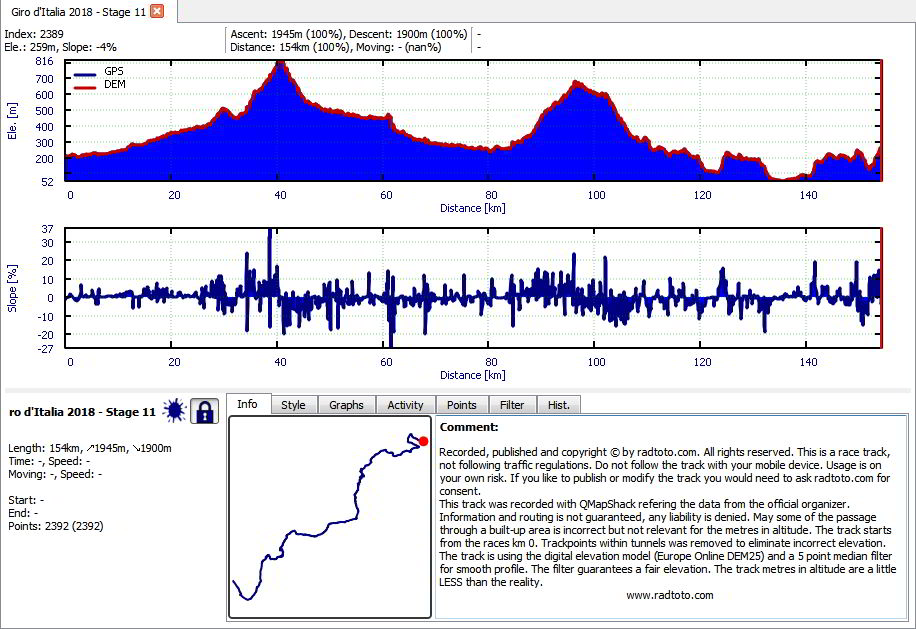Open the Graphs tab
The width and height of the screenshot is (916, 629).
coord(346,405)
